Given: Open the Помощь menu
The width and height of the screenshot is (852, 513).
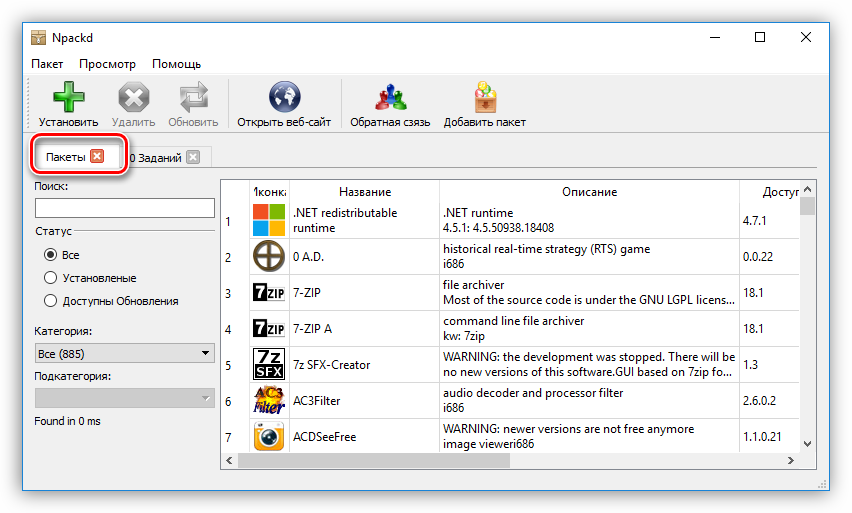Looking at the screenshot, I should 176,64.
